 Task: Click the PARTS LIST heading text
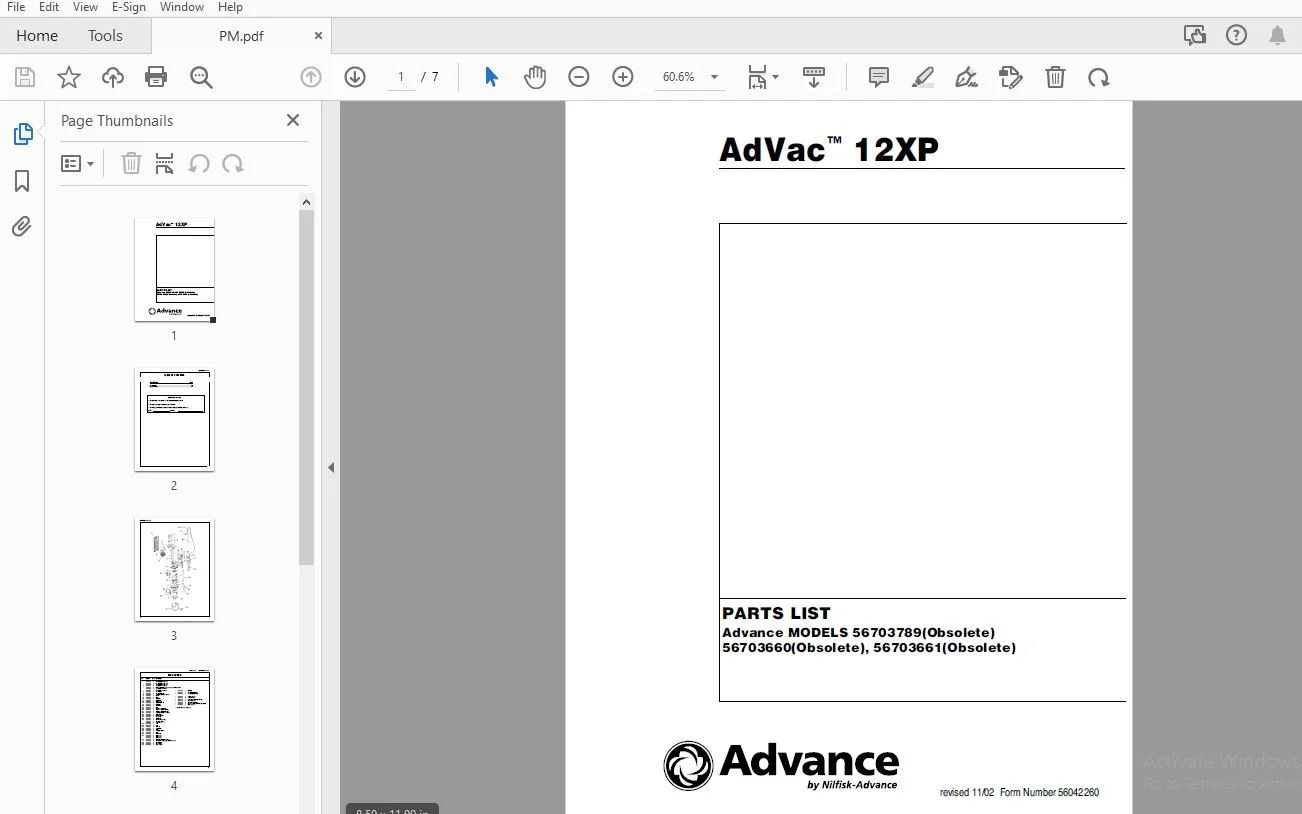777,613
